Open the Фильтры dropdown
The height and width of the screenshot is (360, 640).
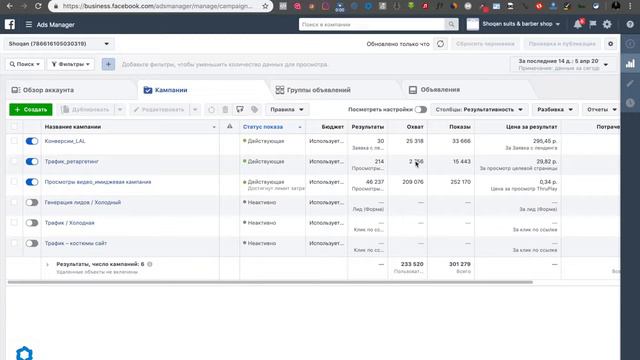pos(71,64)
